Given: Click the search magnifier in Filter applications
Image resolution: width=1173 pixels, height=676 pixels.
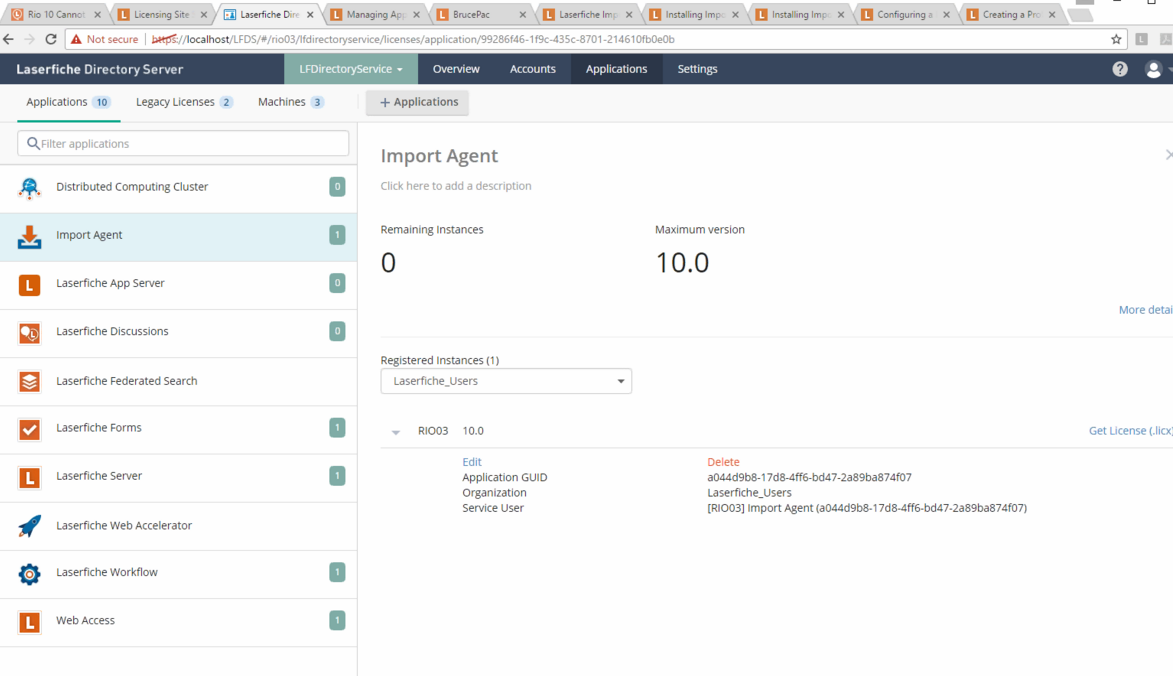Looking at the screenshot, I should click(x=33, y=143).
